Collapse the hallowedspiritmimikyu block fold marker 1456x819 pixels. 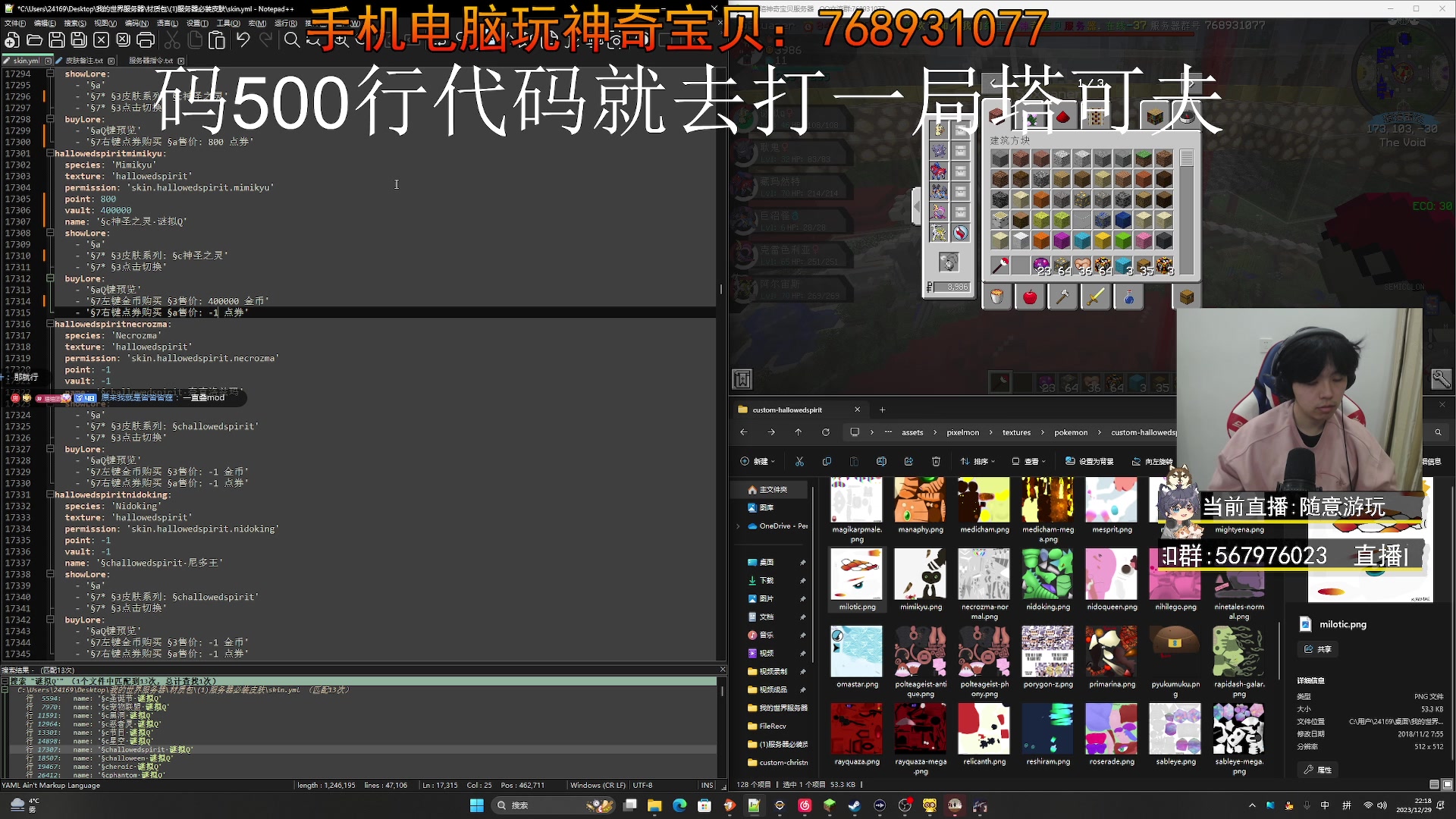(50, 153)
